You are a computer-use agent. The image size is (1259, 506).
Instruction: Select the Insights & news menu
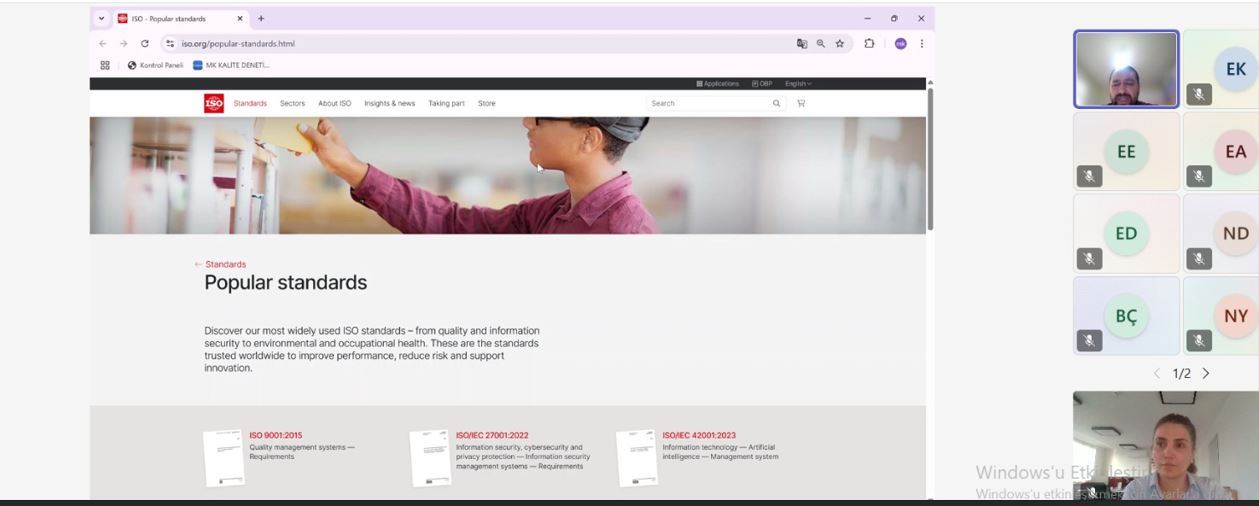click(389, 103)
